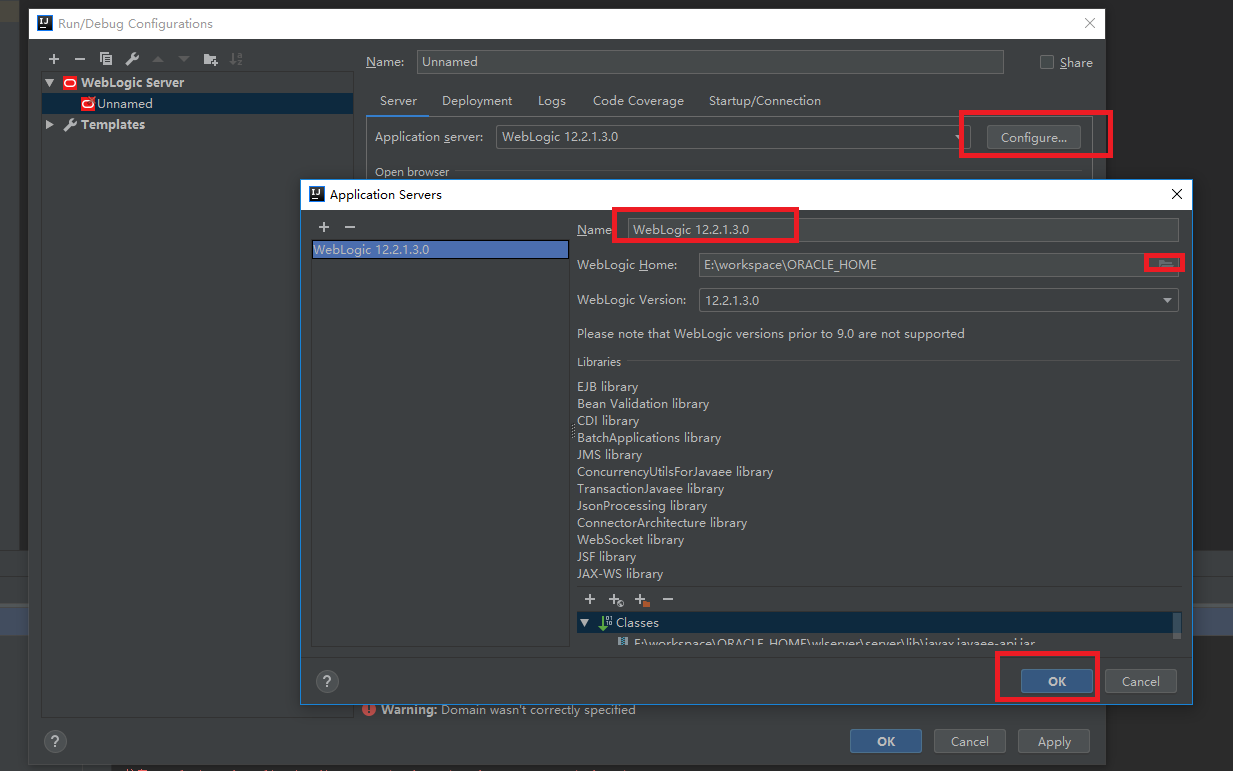Select 'JSF library' text
Screen dimensions: 1233x771
click(606, 557)
